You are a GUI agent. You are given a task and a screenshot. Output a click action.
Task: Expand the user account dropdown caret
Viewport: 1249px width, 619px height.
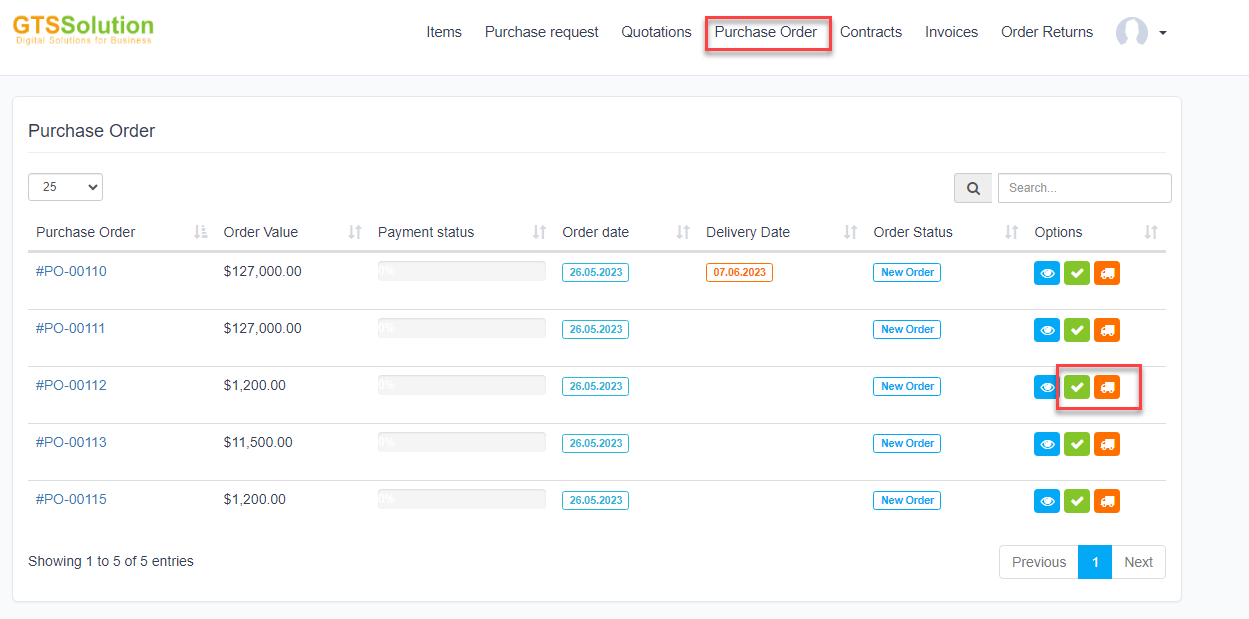(x=1163, y=33)
